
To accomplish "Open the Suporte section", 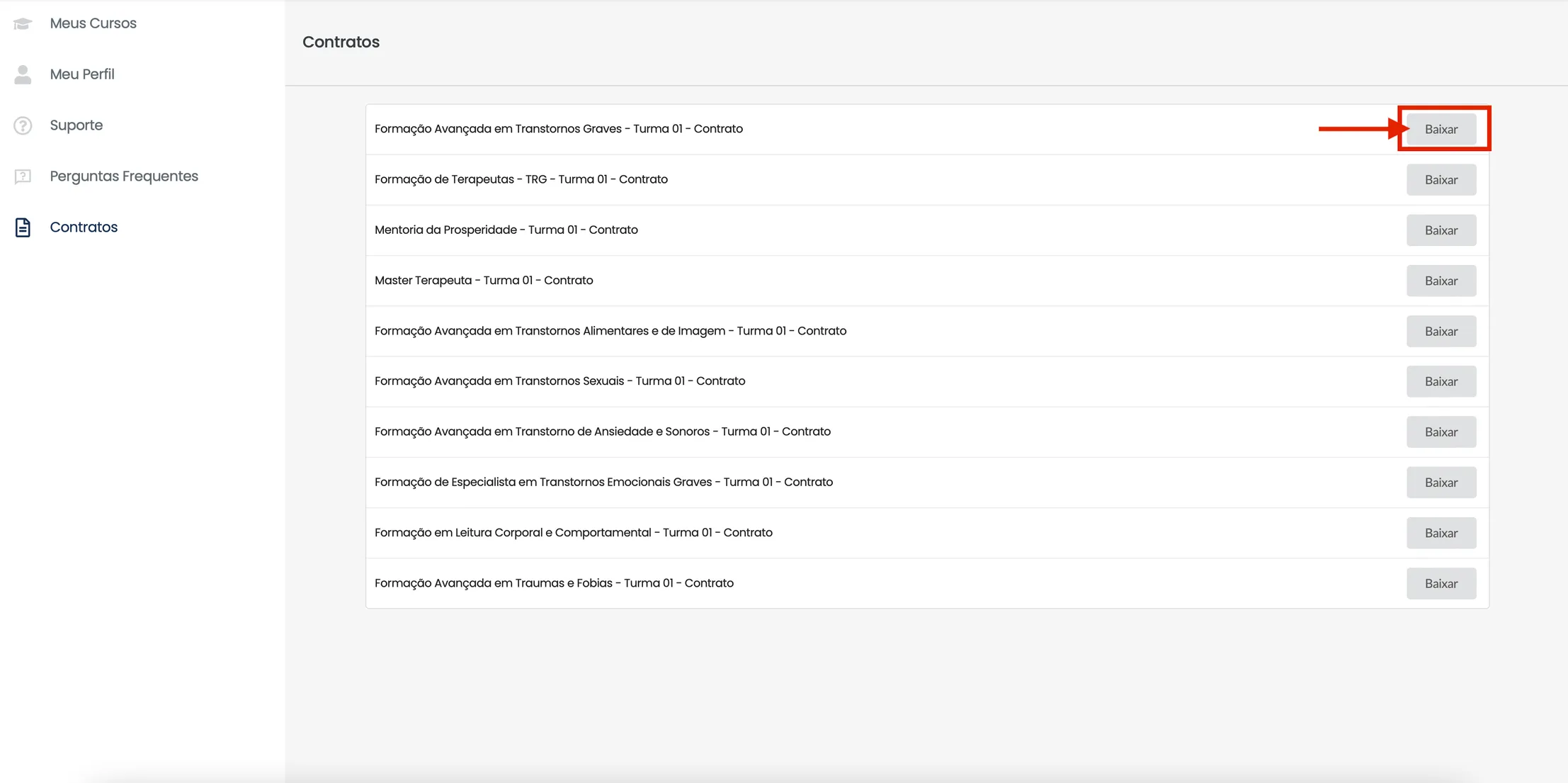I will [76, 125].
